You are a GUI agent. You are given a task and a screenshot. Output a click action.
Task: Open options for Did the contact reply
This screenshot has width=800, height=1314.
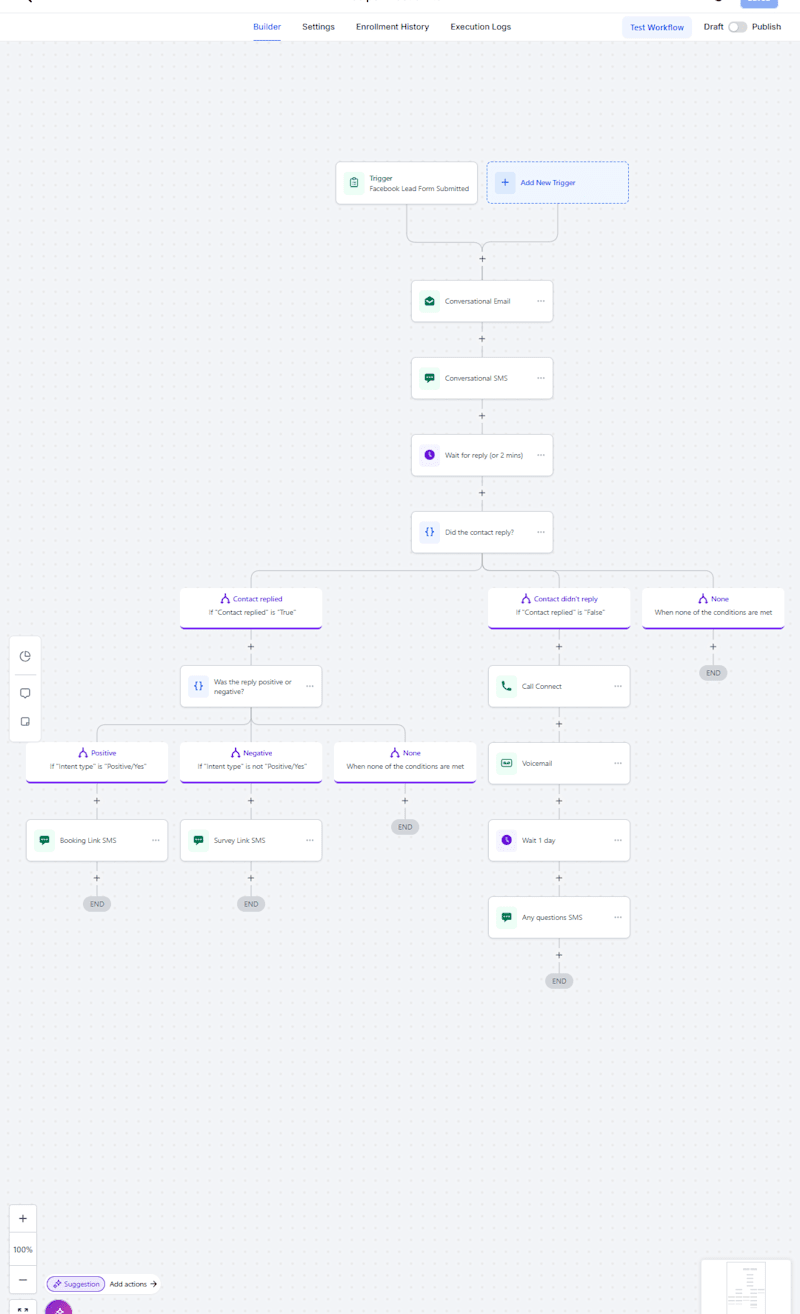(541, 532)
